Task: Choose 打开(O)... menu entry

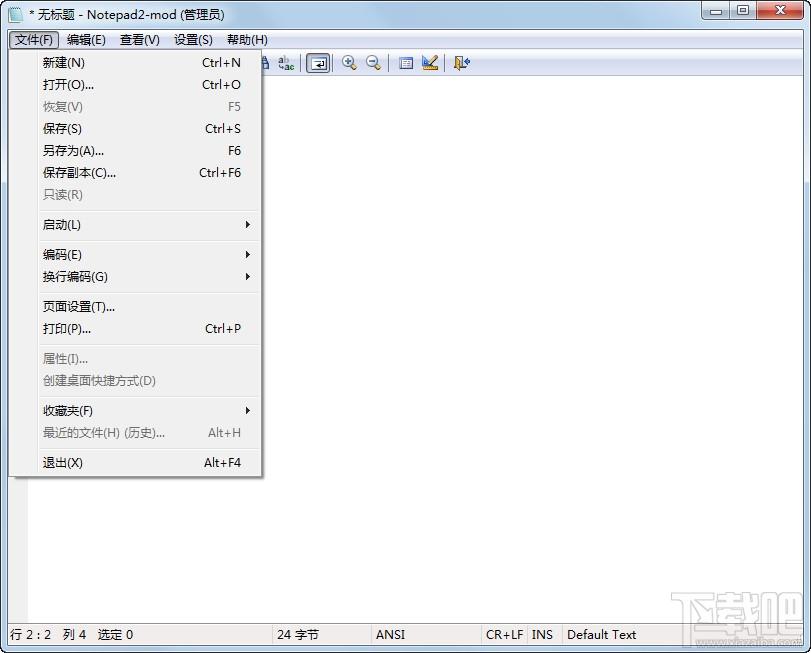Action: tap(136, 85)
